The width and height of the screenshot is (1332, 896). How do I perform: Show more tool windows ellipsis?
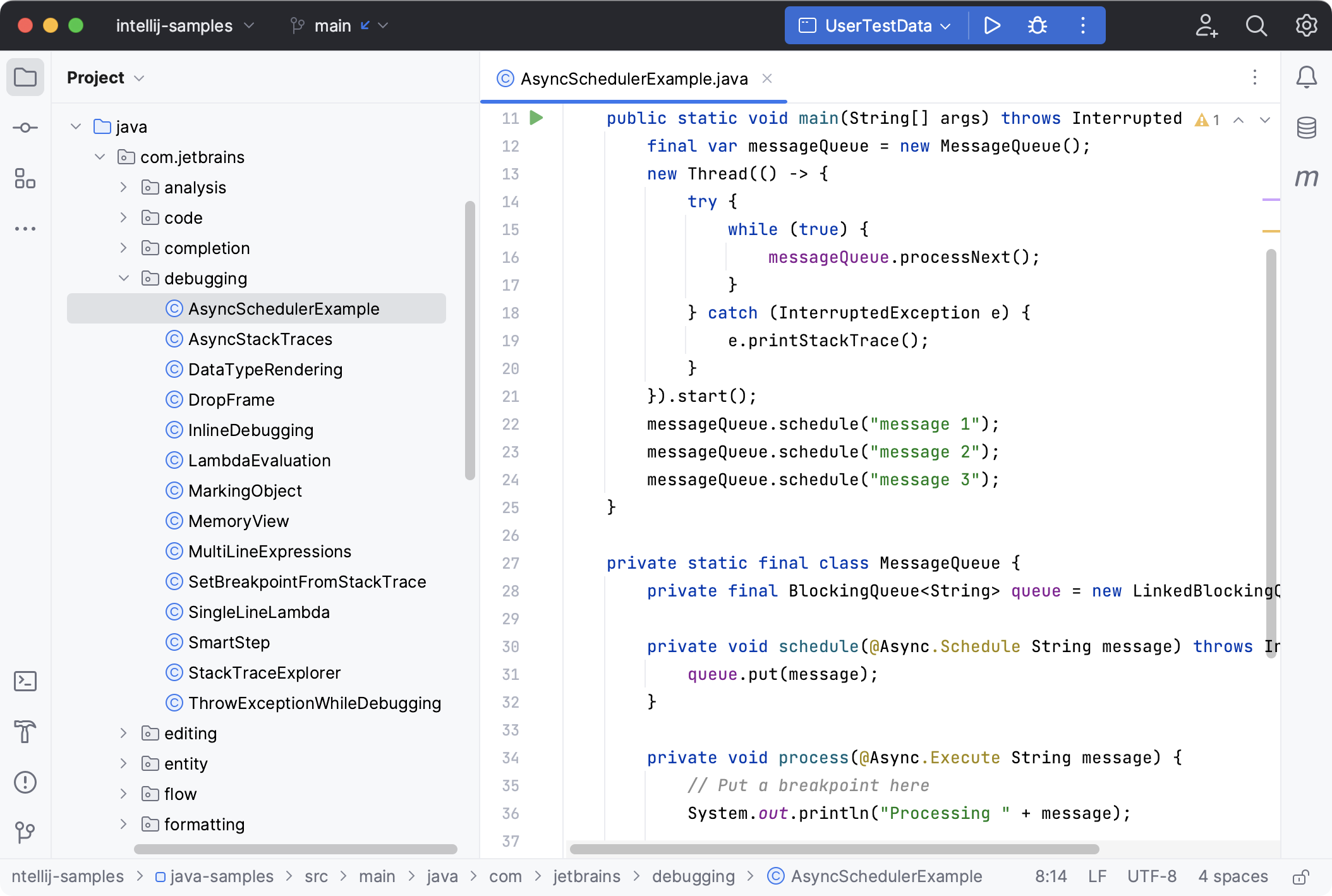[25, 229]
